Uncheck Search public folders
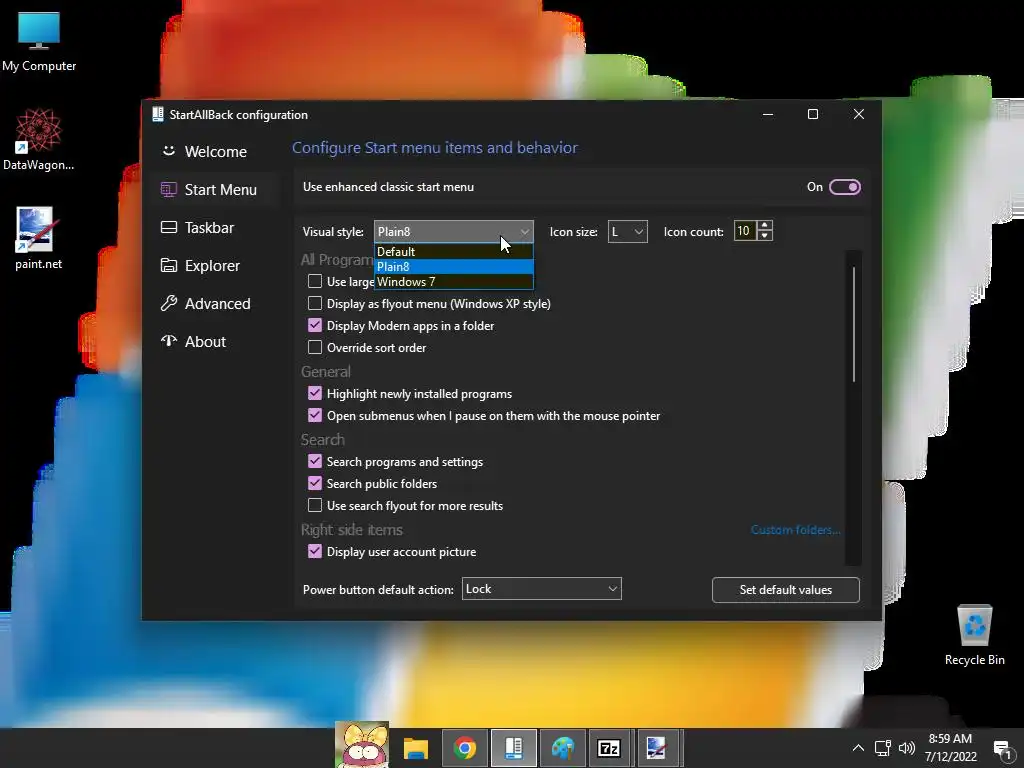This screenshot has width=1024, height=768. coord(315,483)
